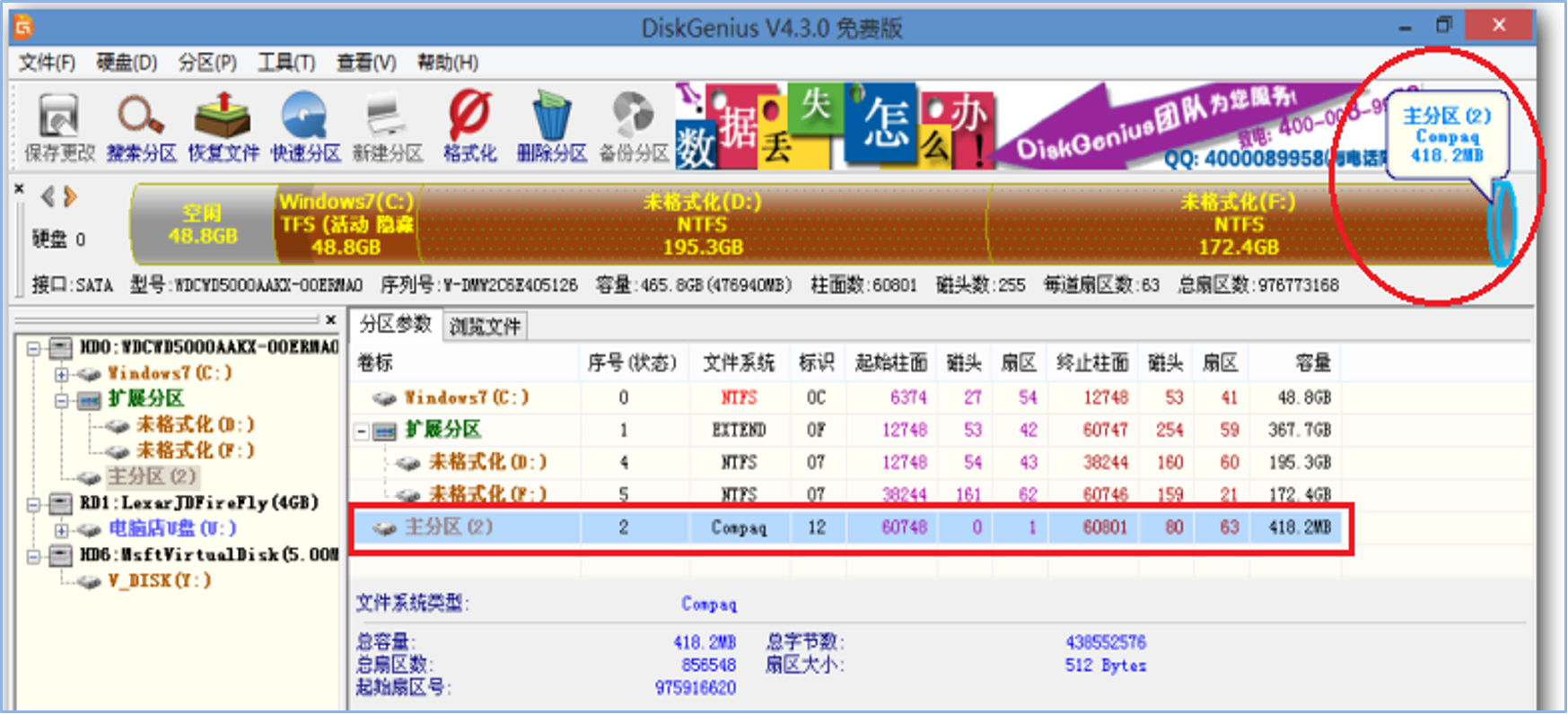This screenshot has height=714, width=1568.
Task: Open the 硬盘(D) menu
Action: click(x=127, y=63)
